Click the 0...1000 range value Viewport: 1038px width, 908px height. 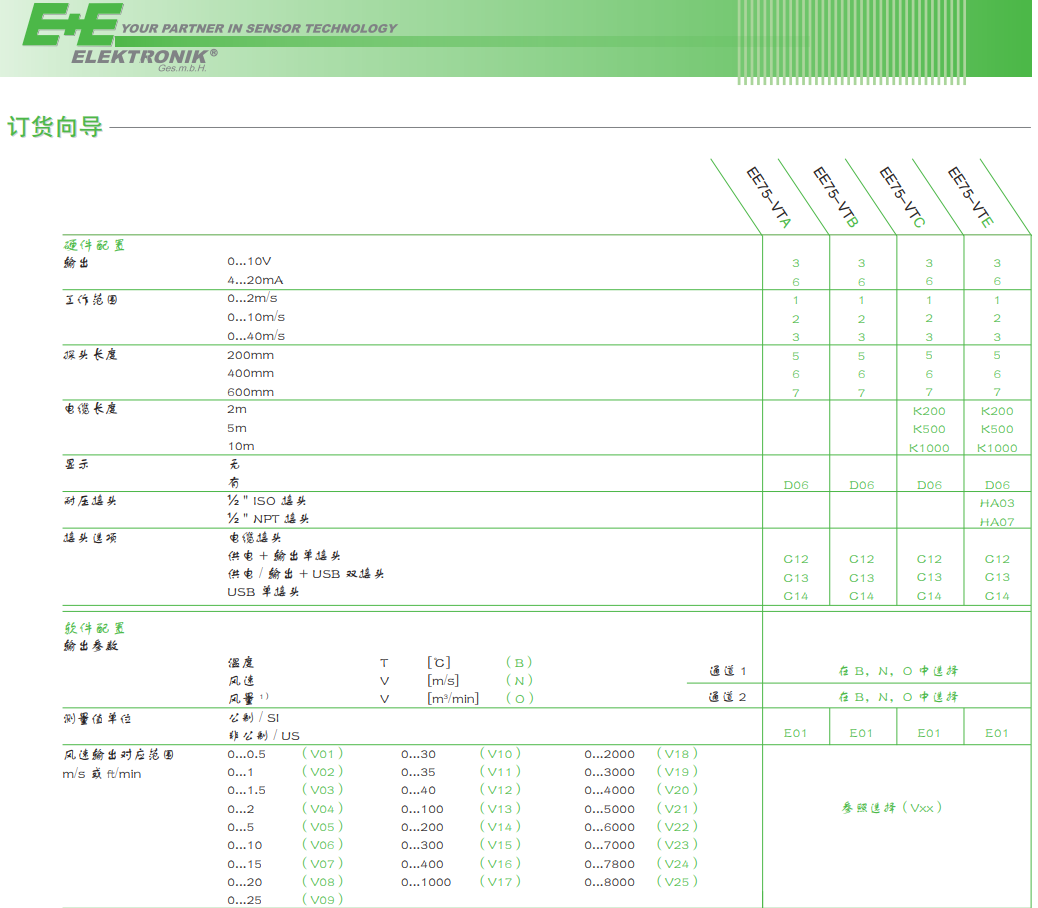pos(426,882)
